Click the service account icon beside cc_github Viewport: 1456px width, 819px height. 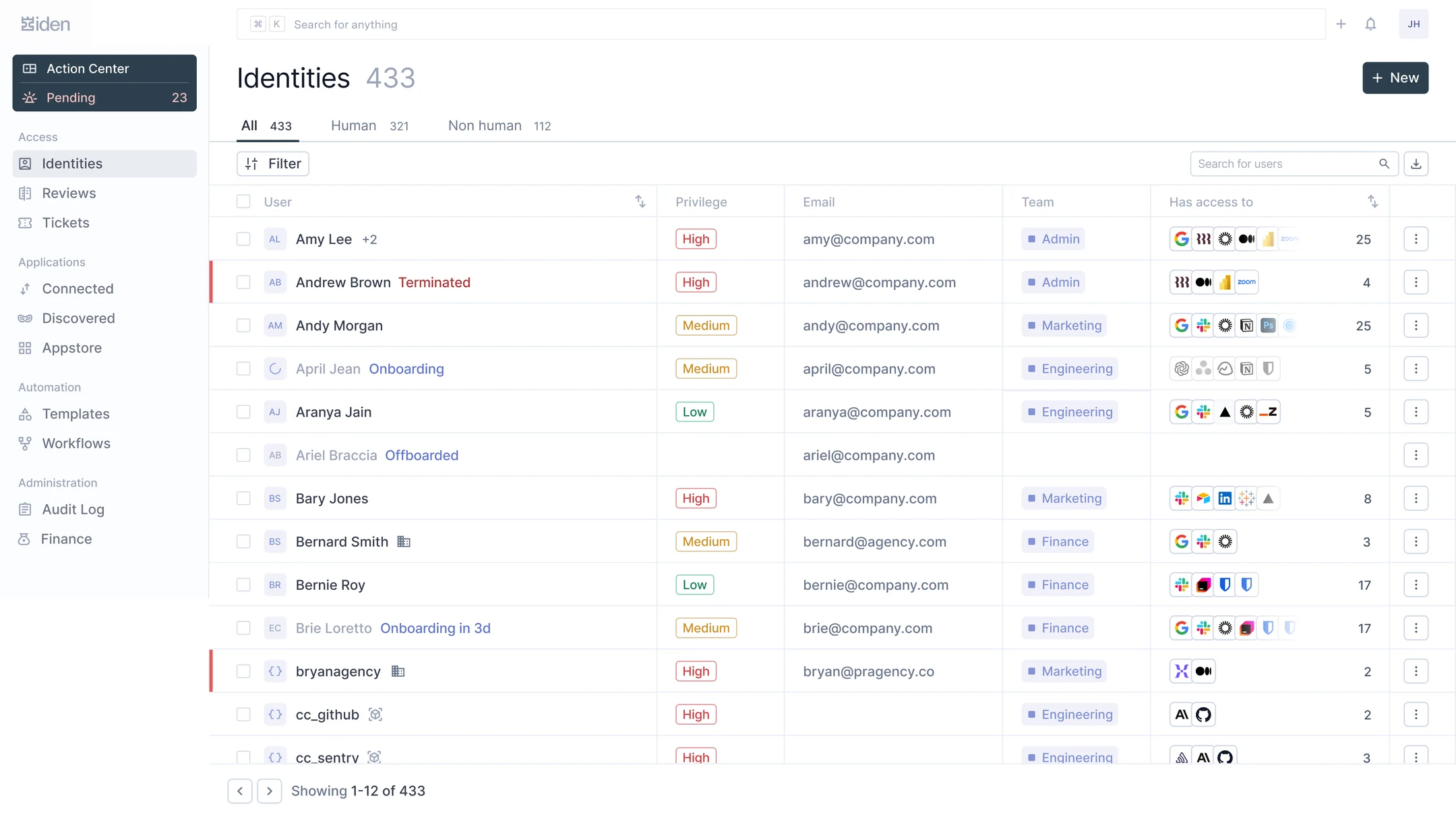pos(375,715)
